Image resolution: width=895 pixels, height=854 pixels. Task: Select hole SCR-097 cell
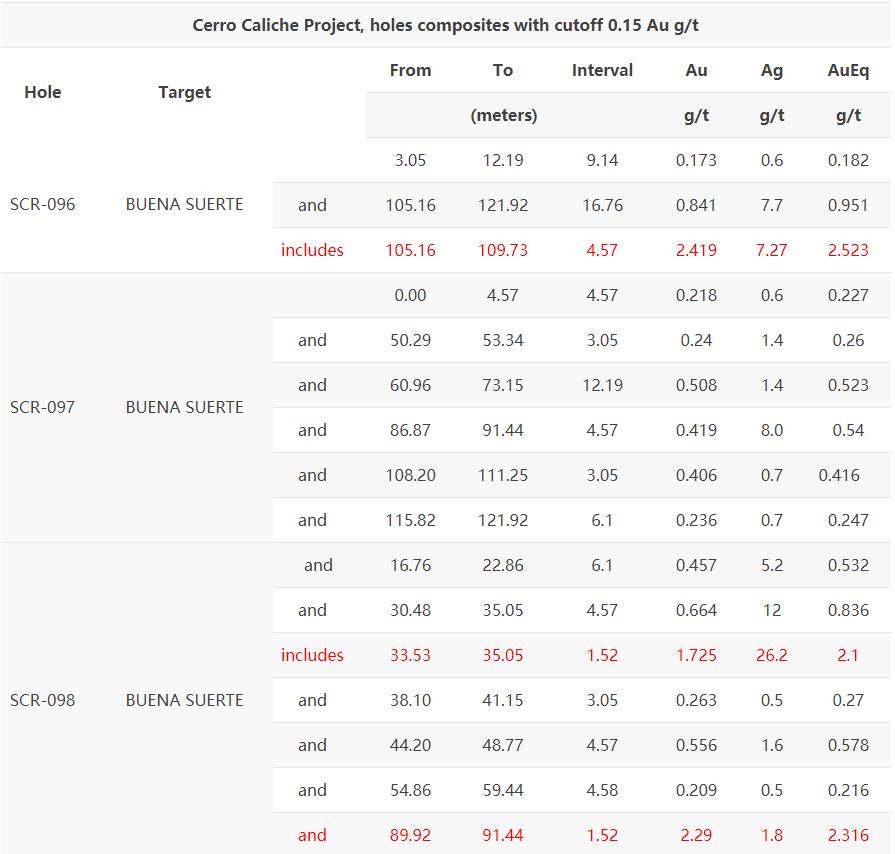click(43, 407)
